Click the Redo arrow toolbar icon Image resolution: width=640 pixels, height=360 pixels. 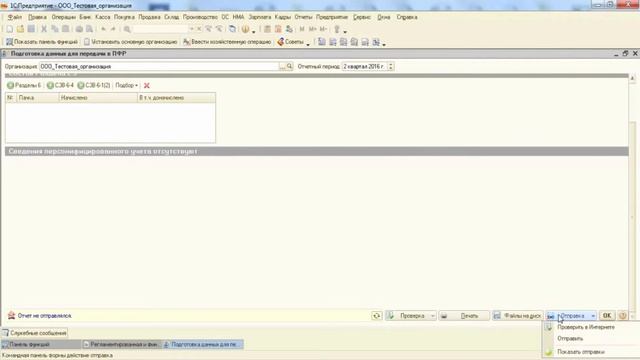113,29
